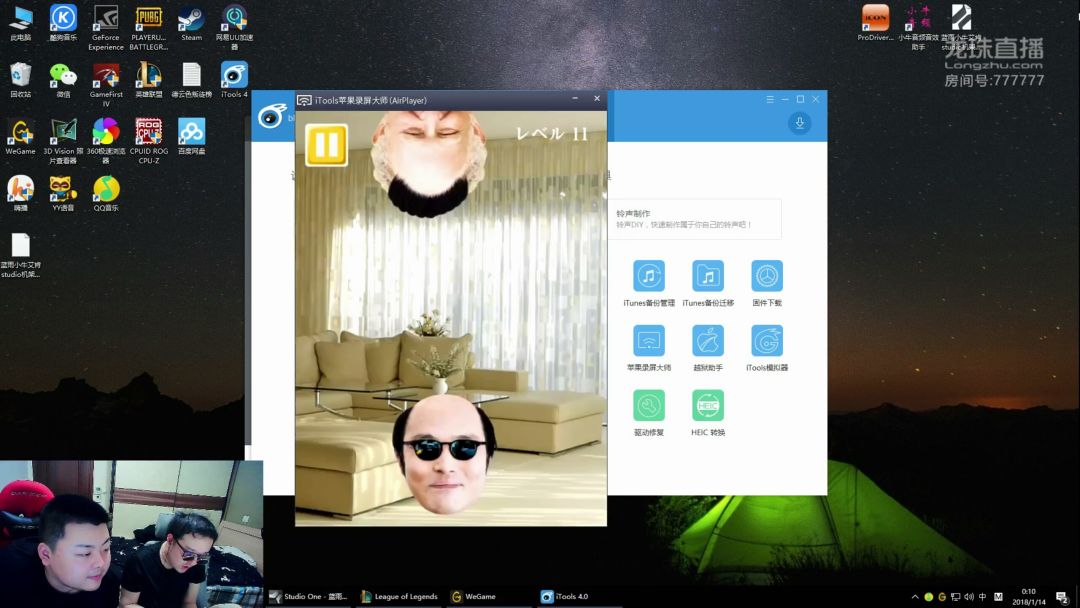
Task: Click the 铃声制作 ringtone maker banner
Action: 695,219
